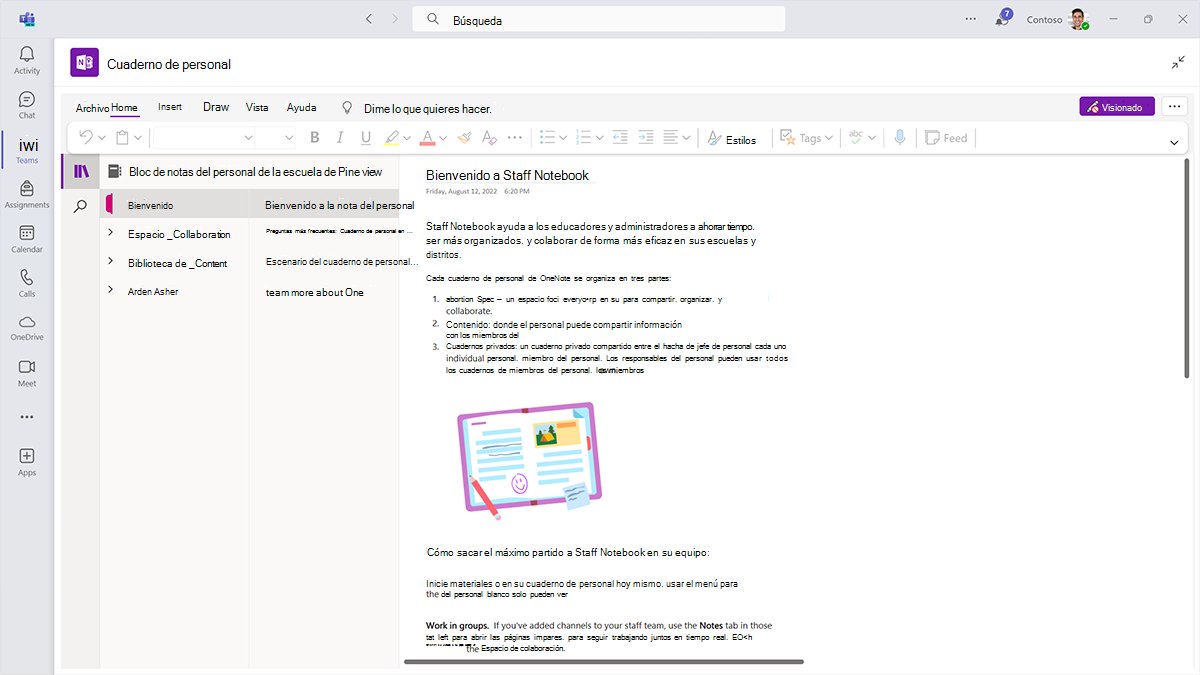Increase indent using the ribbon icon
Image resolution: width=1200 pixels, height=675 pixels.
pyautogui.click(x=646, y=138)
